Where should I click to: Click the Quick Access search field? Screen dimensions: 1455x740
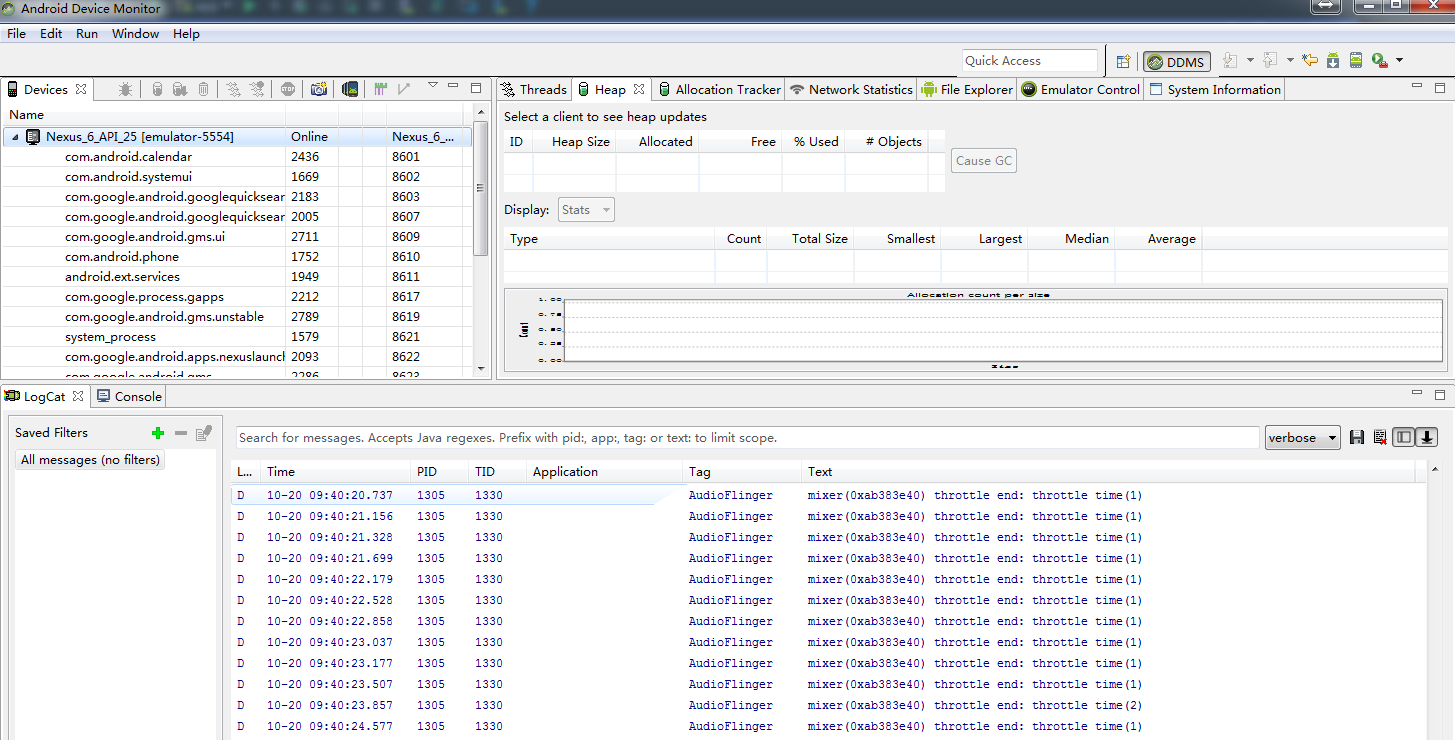pyautogui.click(x=1030, y=61)
